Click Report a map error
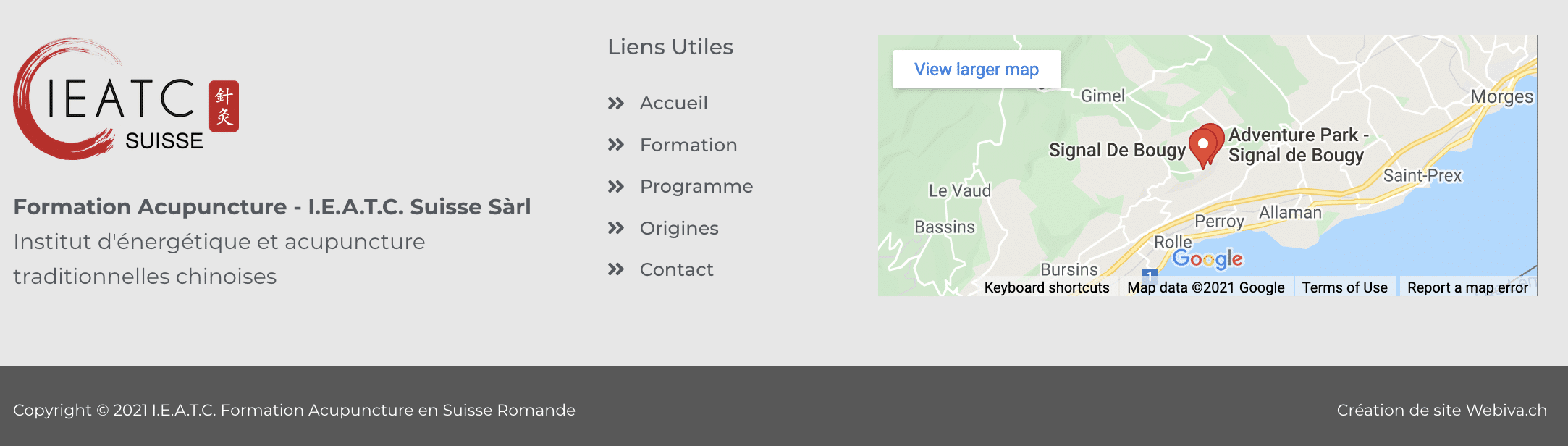1568x446 pixels. click(1467, 287)
